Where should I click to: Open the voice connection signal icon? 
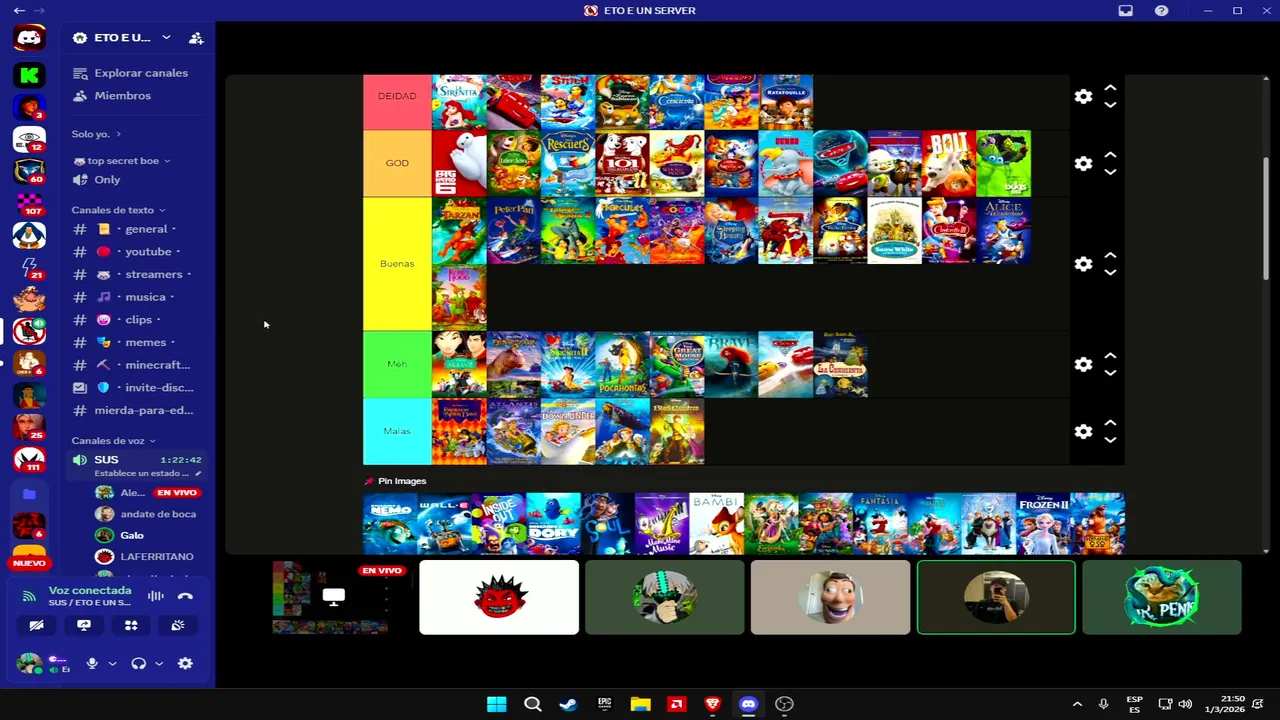(x=29, y=596)
